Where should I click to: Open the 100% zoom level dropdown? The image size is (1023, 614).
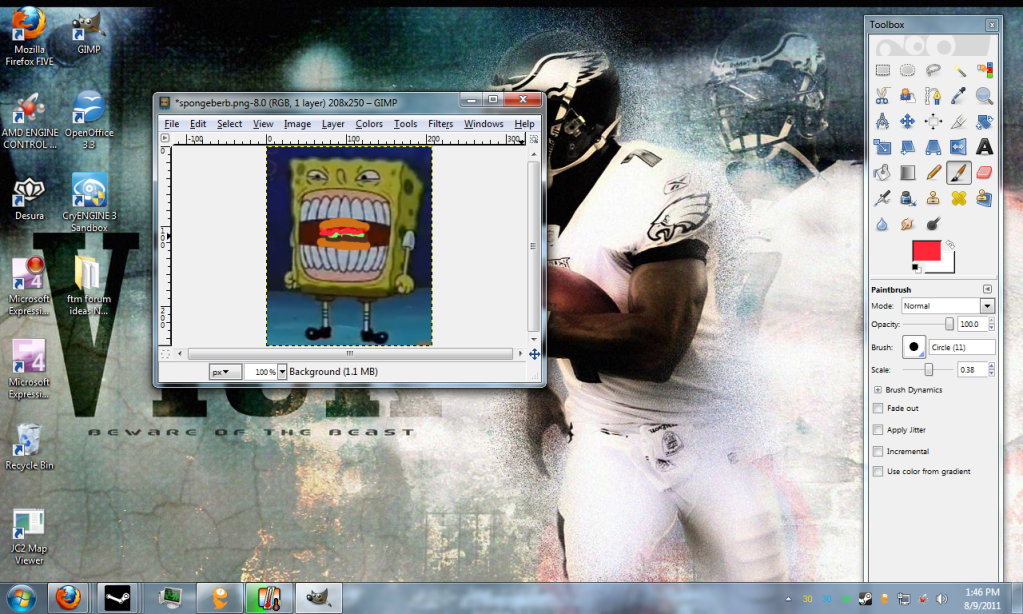(282, 372)
